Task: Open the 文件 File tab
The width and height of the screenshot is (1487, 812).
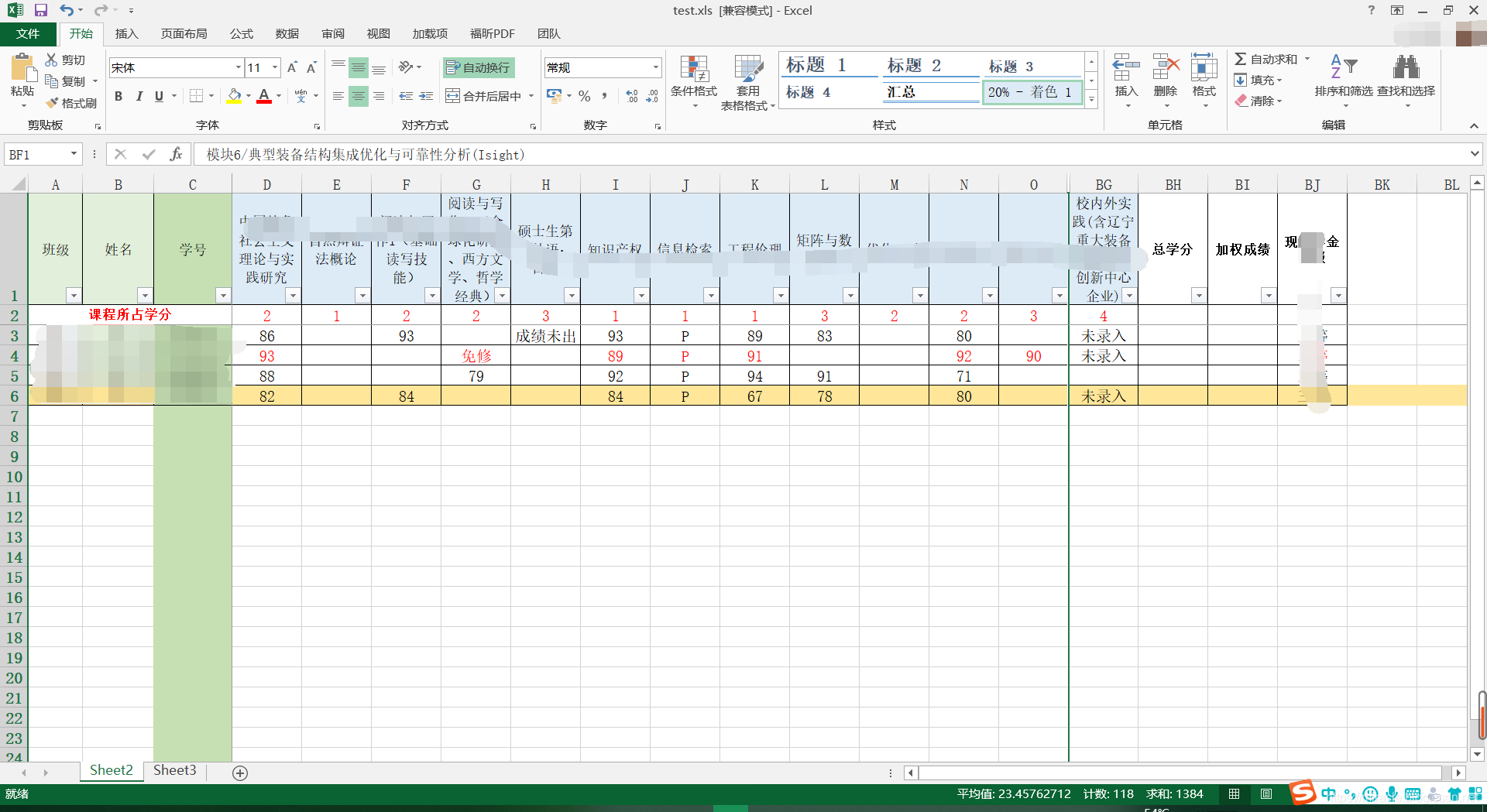Action: [x=28, y=34]
